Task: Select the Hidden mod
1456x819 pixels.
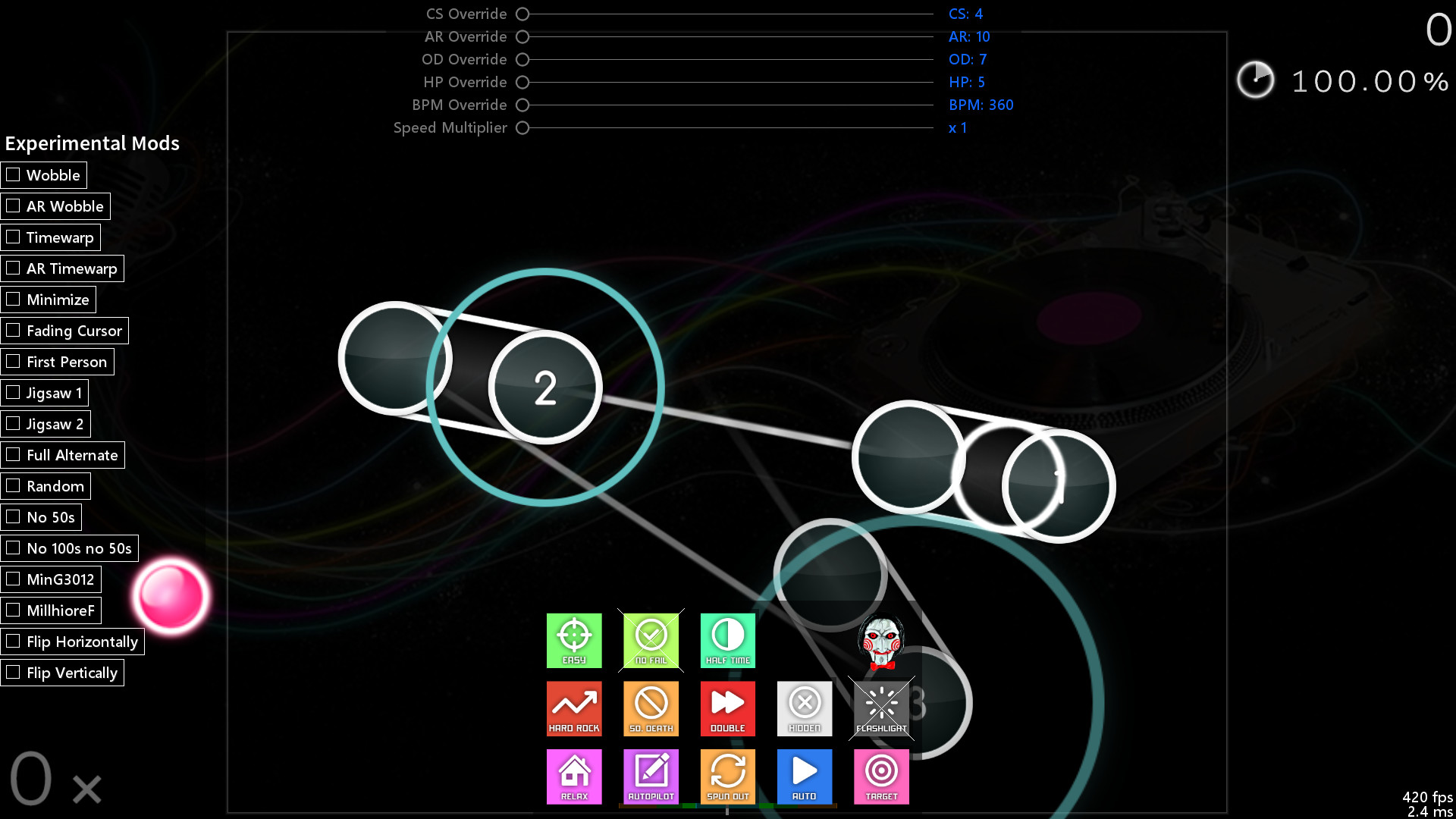Action: pos(805,708)
